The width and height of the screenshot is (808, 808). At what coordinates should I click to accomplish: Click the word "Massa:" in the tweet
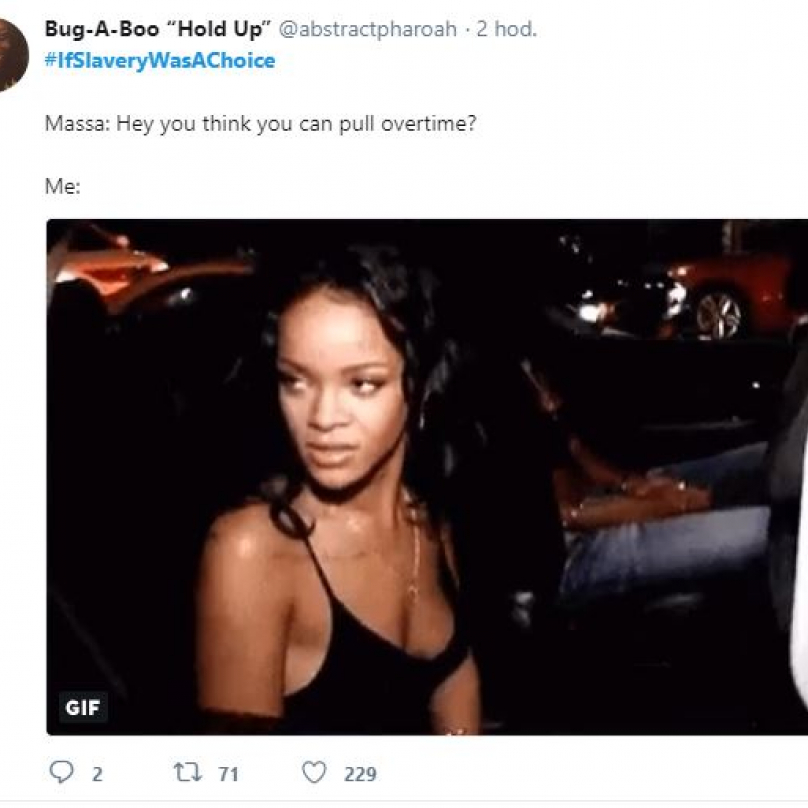click(77, 124)
